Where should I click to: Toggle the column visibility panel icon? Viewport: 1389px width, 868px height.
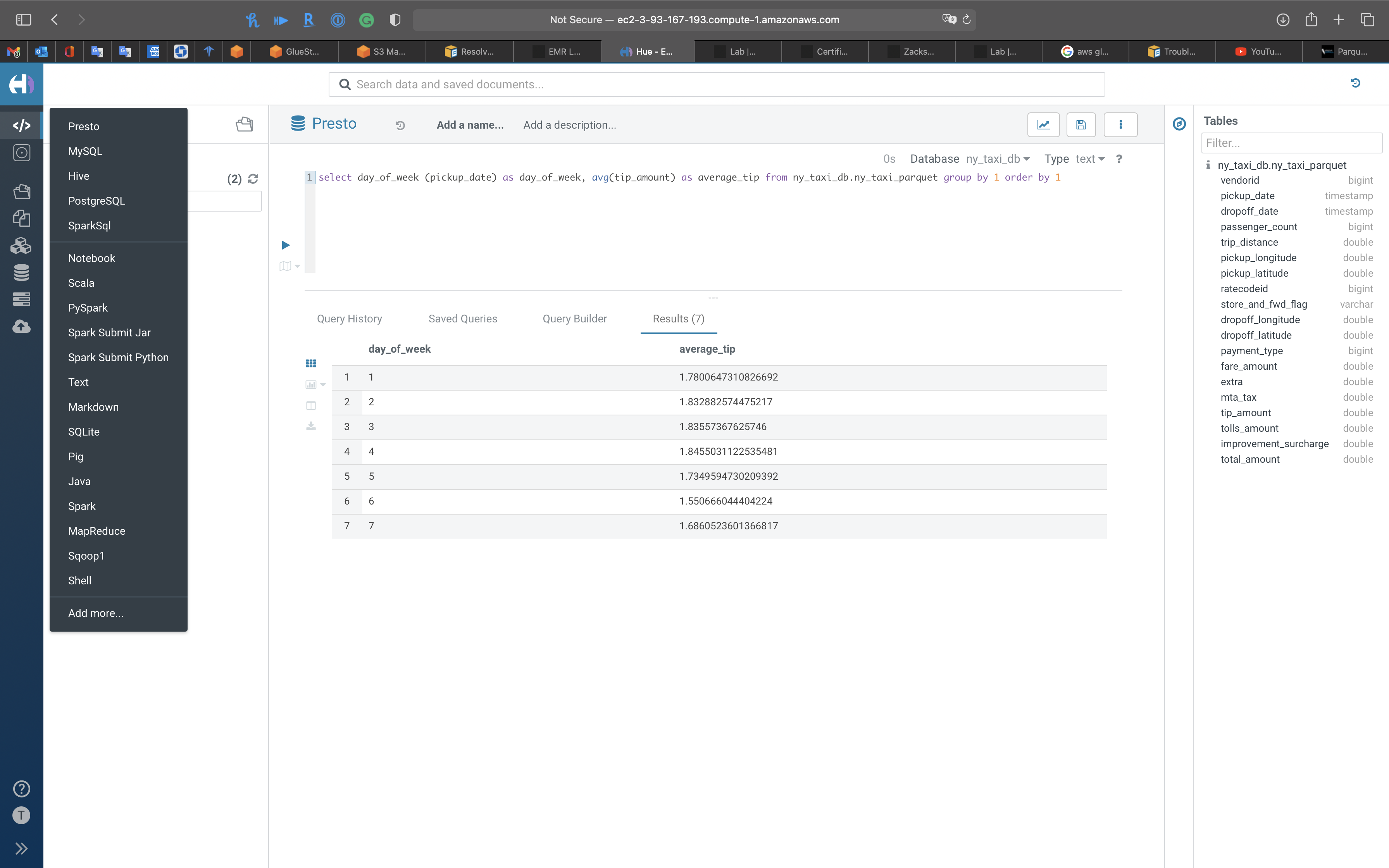coord(310,406)
